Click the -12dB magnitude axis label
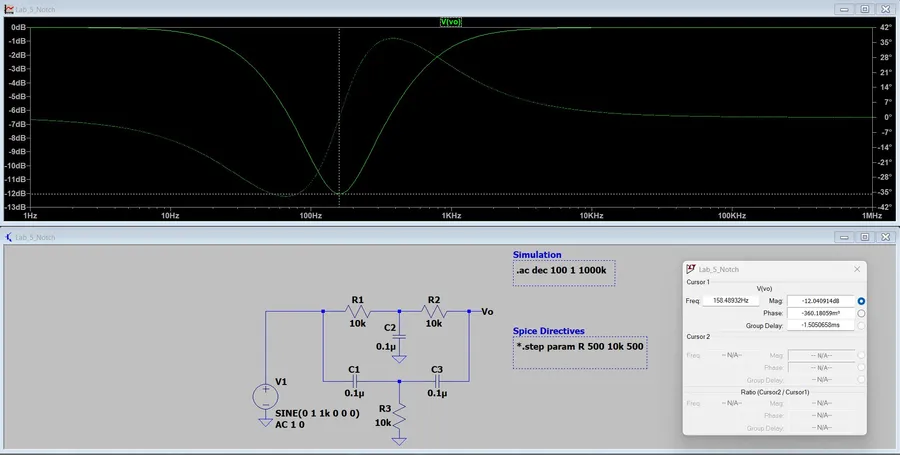900x455 pixels. [x=16, y=193]
